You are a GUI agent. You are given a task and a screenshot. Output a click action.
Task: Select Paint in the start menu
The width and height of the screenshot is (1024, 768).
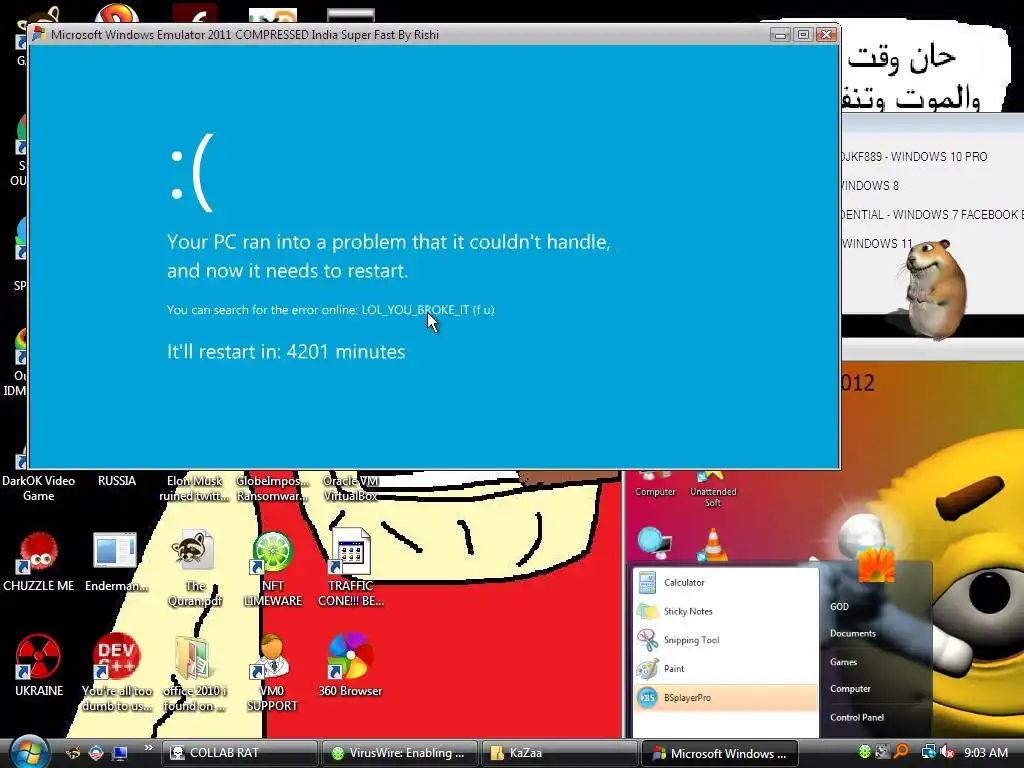click(726, 669)
